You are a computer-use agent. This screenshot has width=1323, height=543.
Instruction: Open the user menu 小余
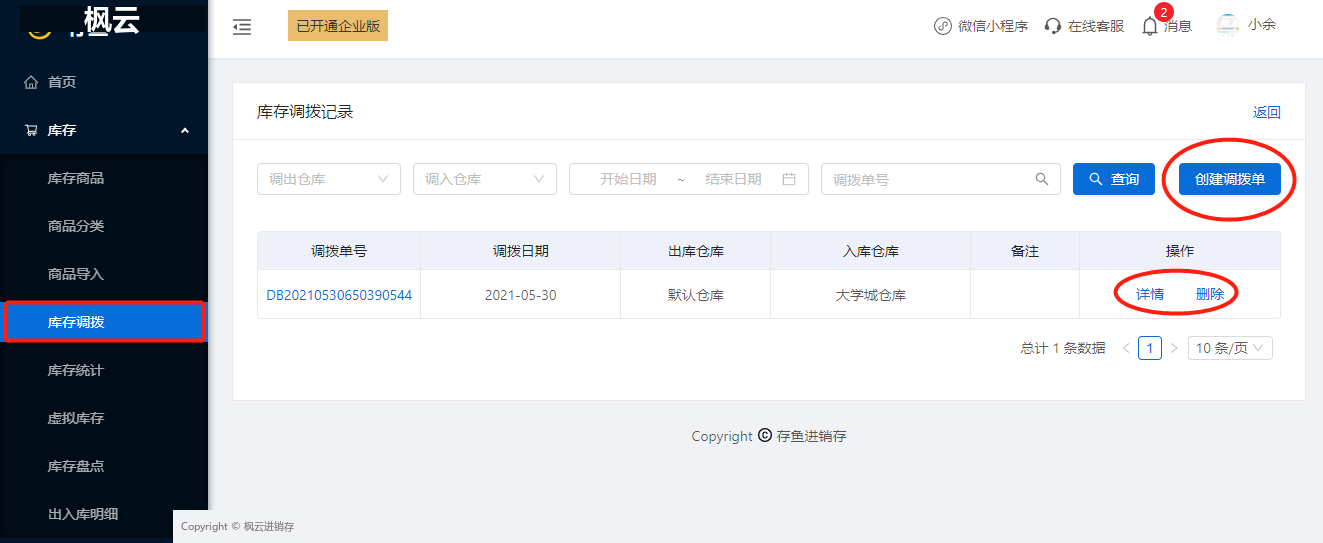click(1262, 25)
